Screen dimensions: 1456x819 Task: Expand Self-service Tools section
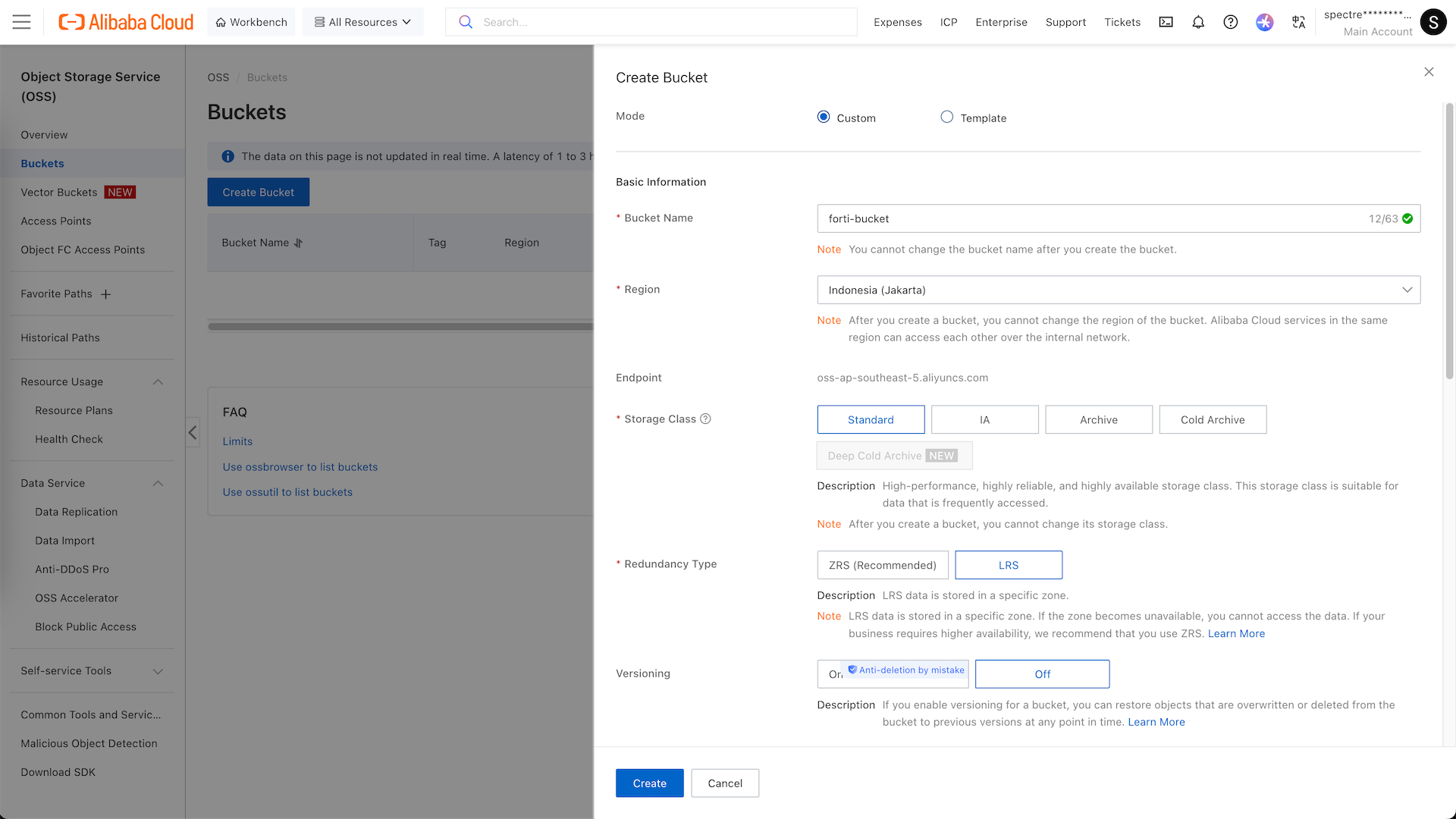point(91,670)
